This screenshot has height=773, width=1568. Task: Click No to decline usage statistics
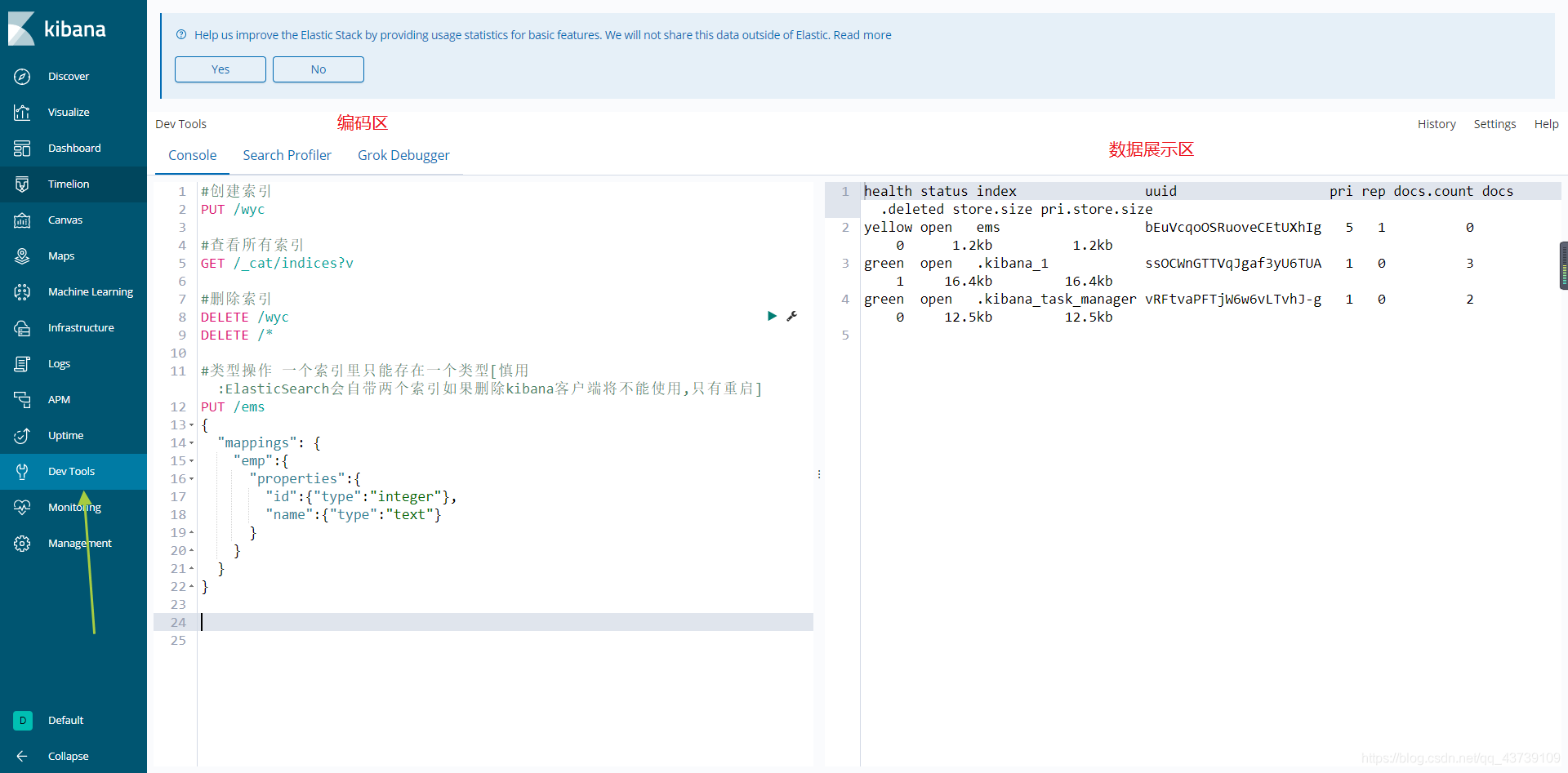(x=318, y=69)
